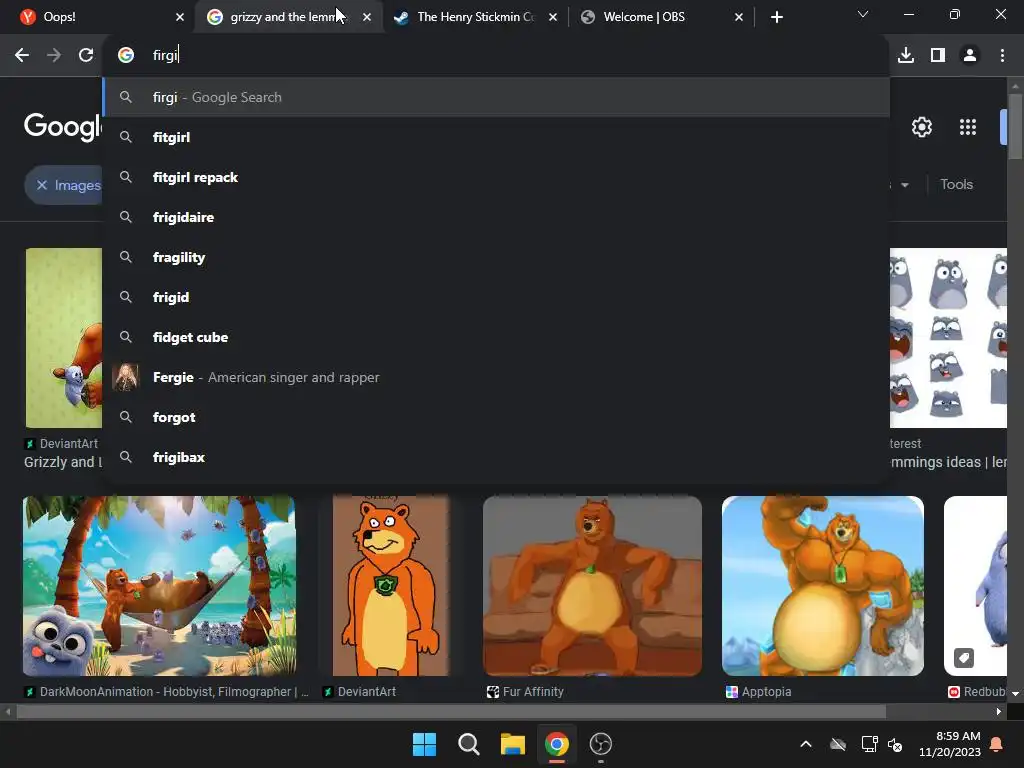Image resolution: width=1024 pixels, height=768 pixels.
Task: Close The Henry Stickmin tab
Action: (553, 17)
